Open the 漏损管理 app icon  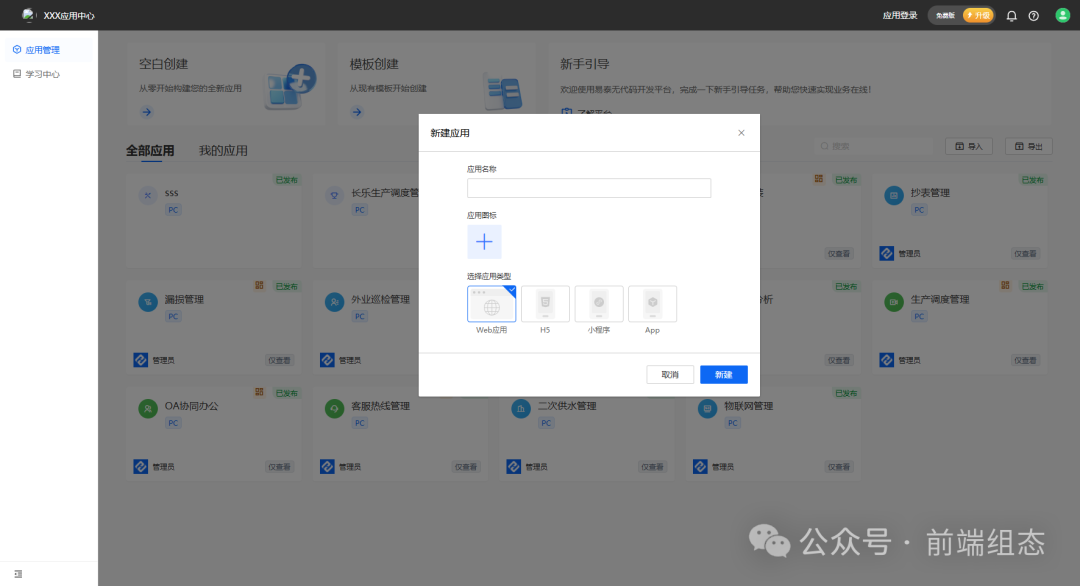pyautogui.click(x=147, y=302)
